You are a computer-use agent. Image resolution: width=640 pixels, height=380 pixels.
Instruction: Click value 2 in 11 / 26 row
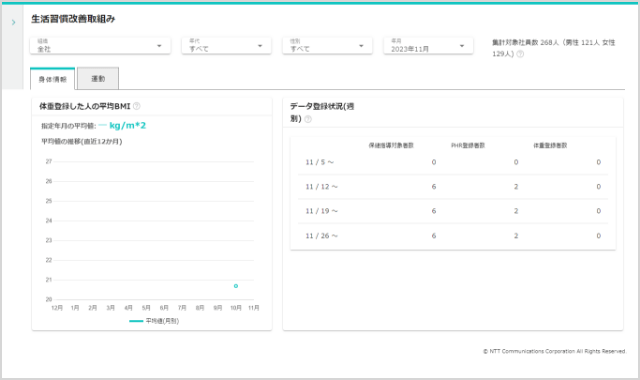tap(516, 236)
